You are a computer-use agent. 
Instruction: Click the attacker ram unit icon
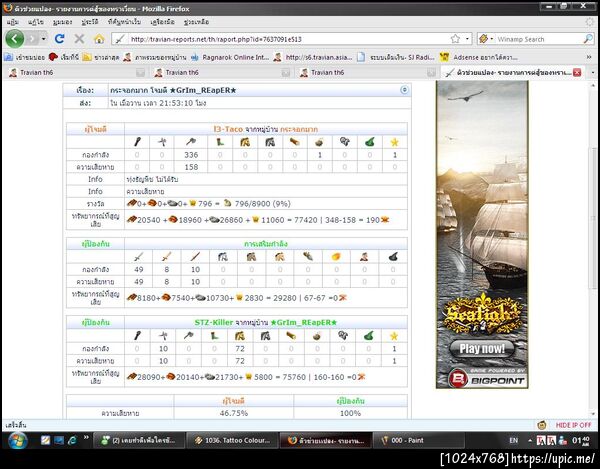(x=294, y=142)
